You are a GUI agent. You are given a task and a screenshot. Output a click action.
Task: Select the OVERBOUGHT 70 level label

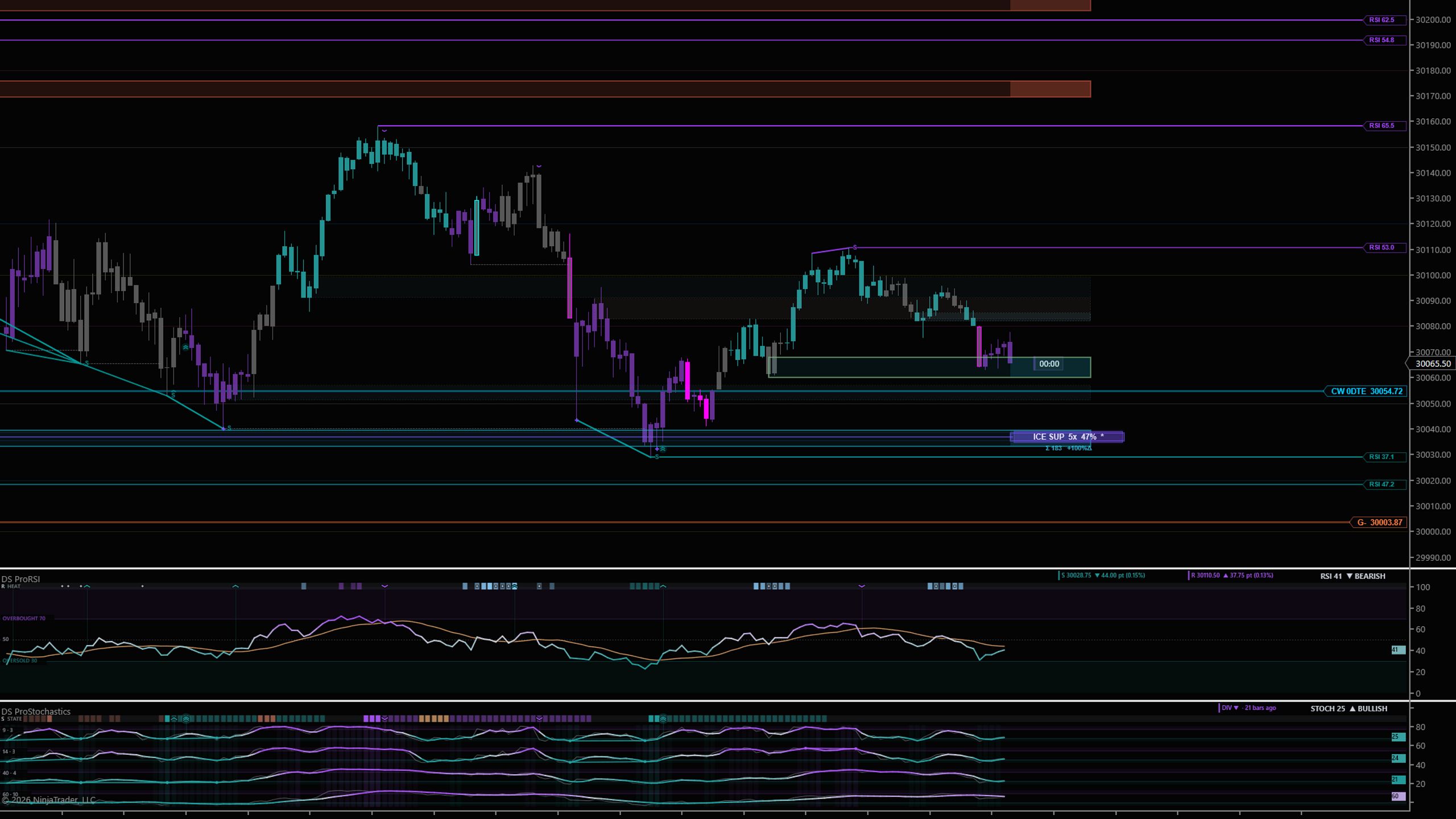tap(24, 618)
